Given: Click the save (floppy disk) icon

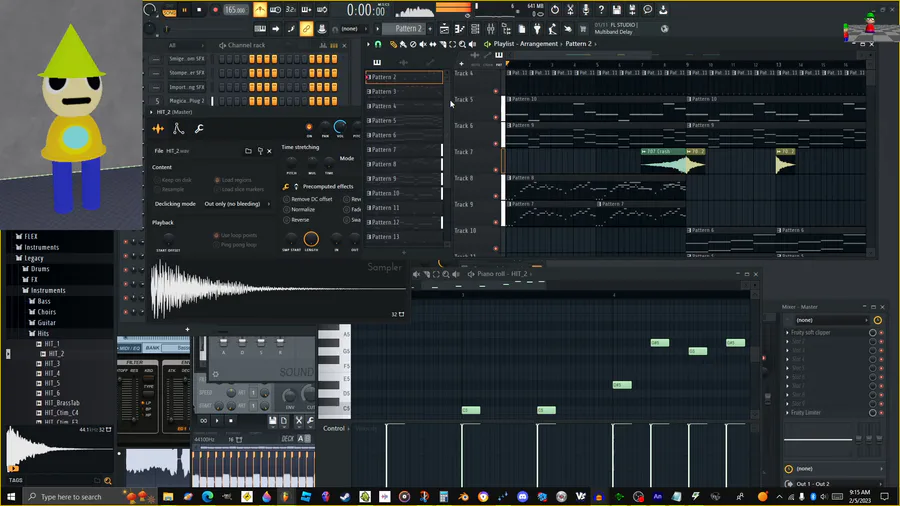Looking at the screenshot, I should pyautogui.click(x=616, y=10).
